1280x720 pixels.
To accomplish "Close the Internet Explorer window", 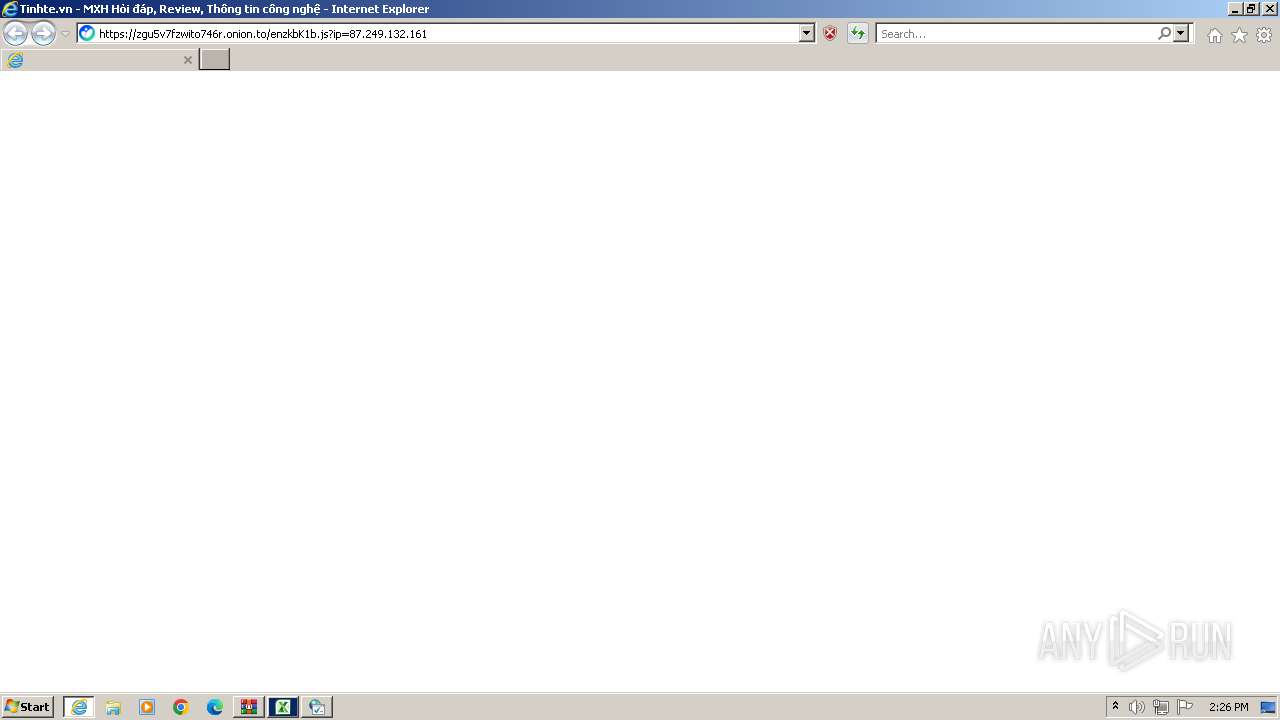I will point(1269,9).
